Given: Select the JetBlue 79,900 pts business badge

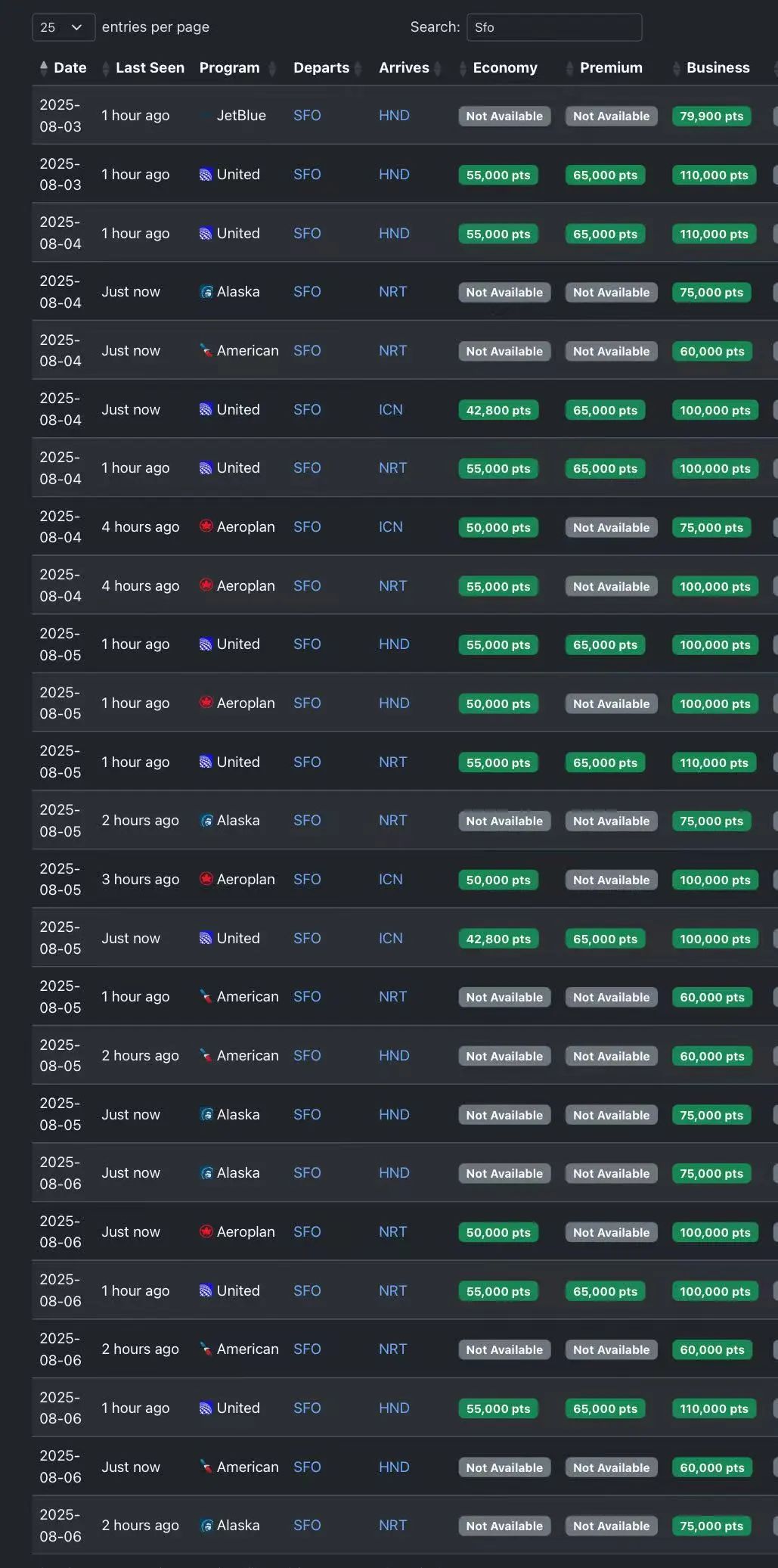Looking at the screenshot, I should (711, 116).
